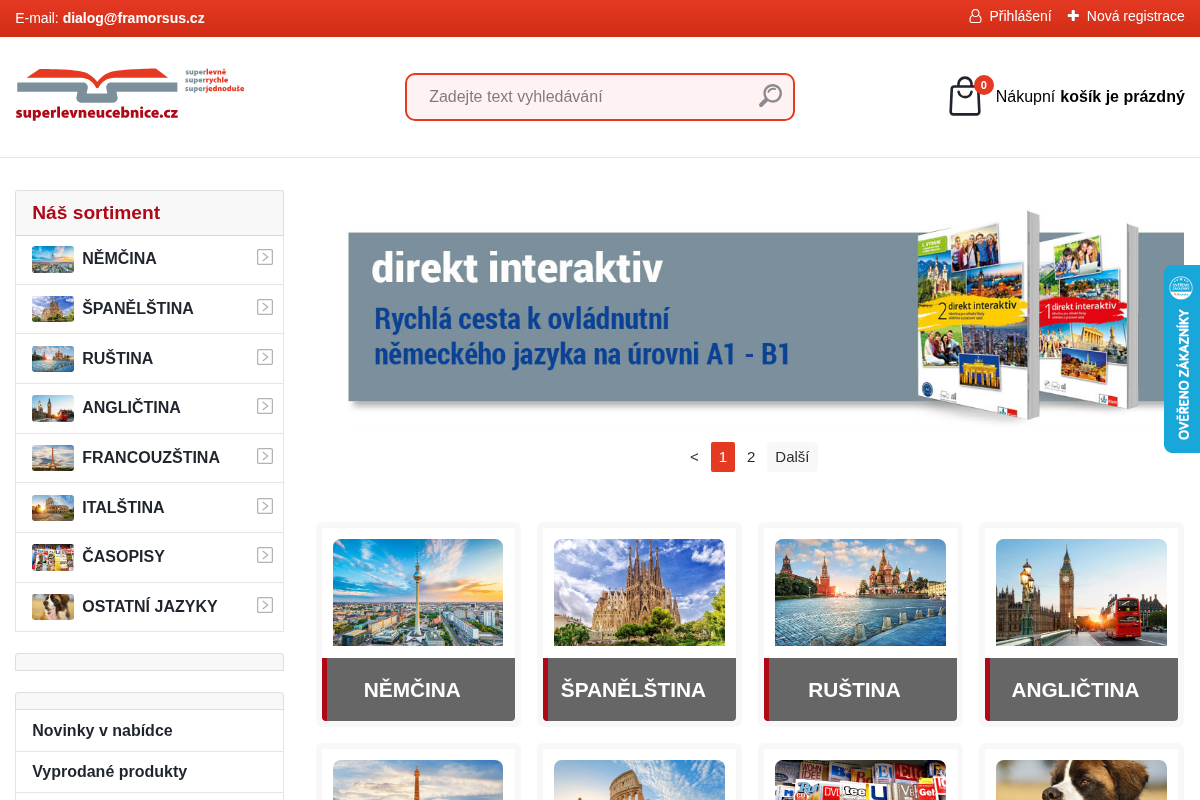Click the Němčina sidebar thumbnail icon
Image resolution: width=1200 pixels, height=800 pixels.
53,259
